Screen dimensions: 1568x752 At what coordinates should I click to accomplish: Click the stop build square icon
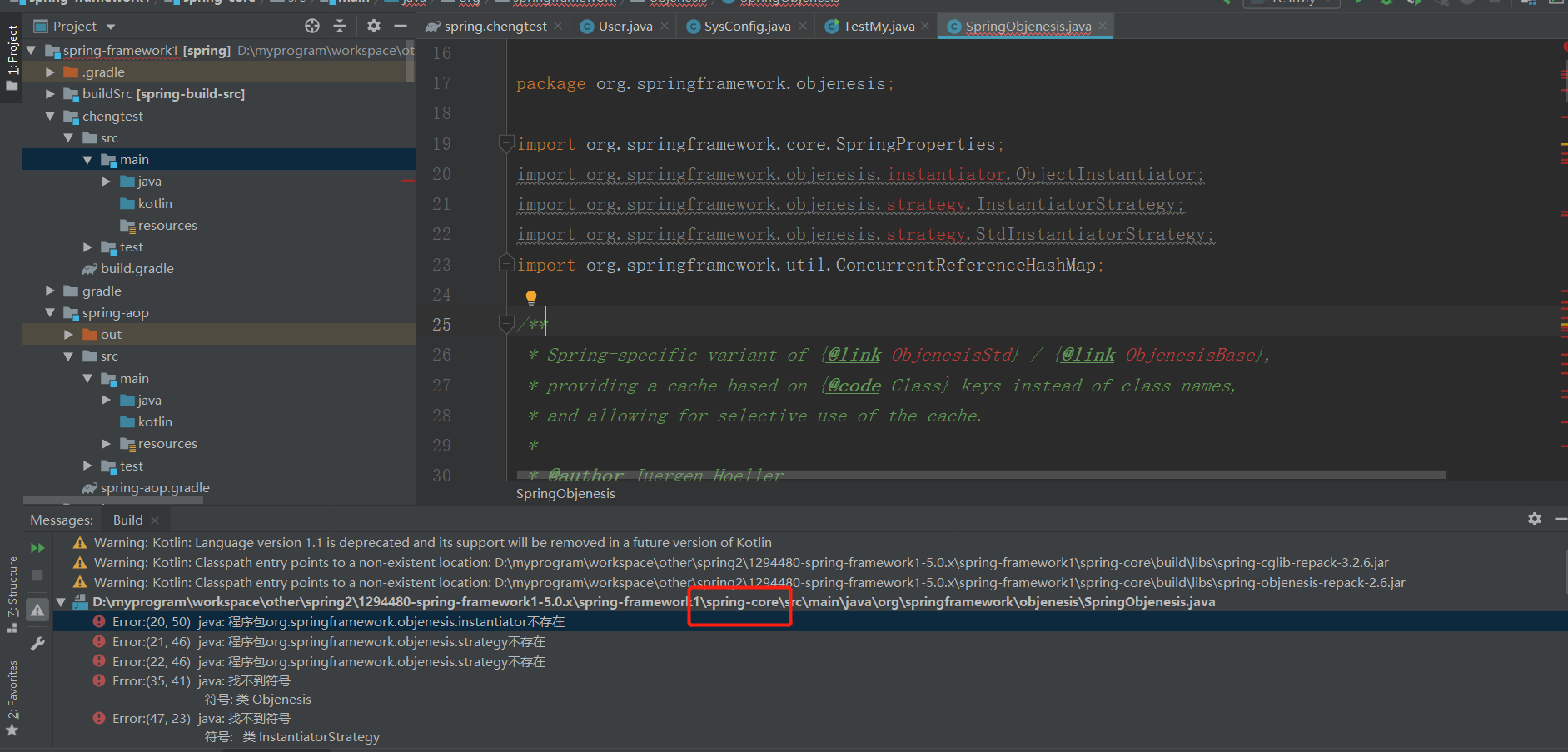tap(37, 575)
